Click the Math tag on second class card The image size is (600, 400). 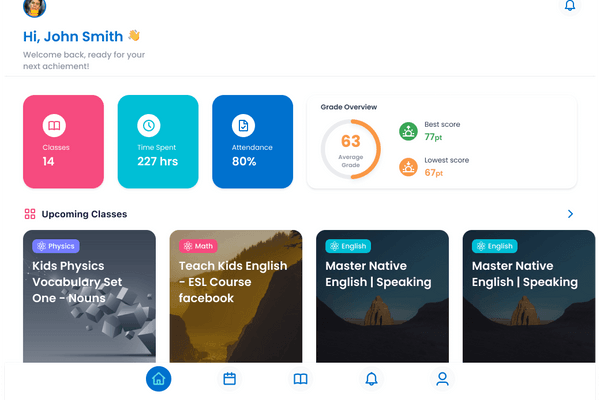pos(198,246)
